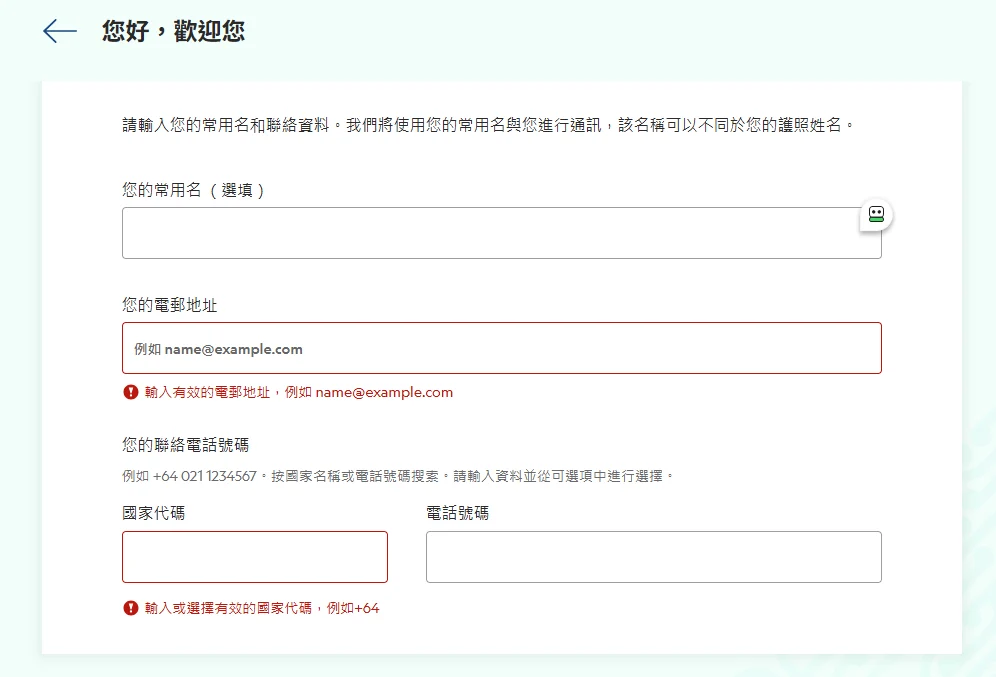Click the country code error alert icon
Image resolution: width=996 pixels, height=677 pixels.
click(131, 608)
